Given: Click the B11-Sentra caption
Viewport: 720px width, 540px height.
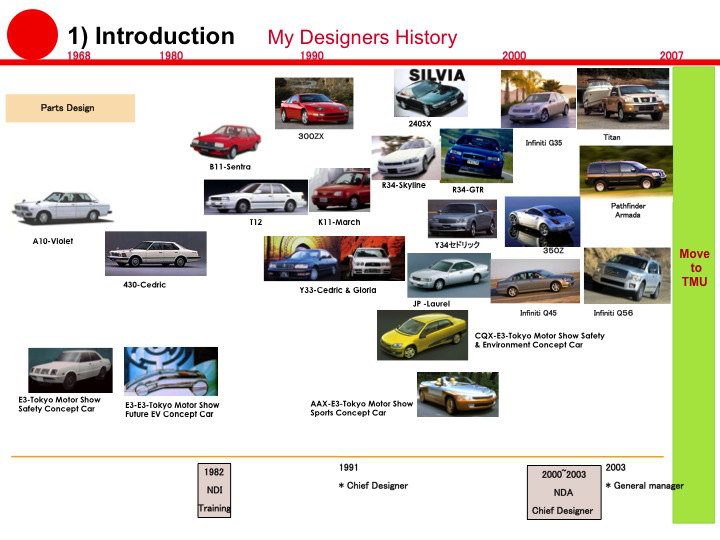Looking at the screenshot, I should [230, 167].
